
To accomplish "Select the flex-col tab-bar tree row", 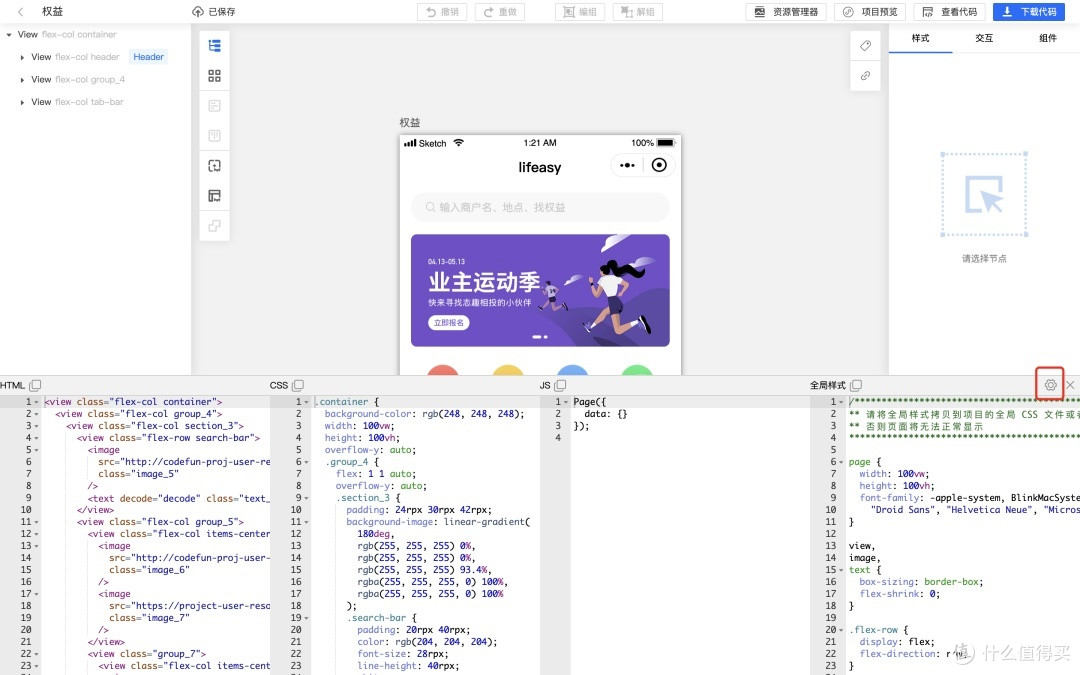I will (95, 102).
